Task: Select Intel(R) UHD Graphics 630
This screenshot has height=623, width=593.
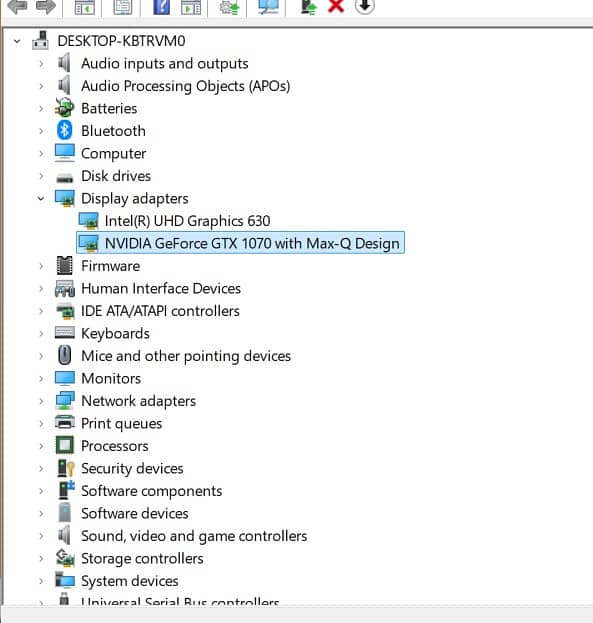Action: [187, 221]
